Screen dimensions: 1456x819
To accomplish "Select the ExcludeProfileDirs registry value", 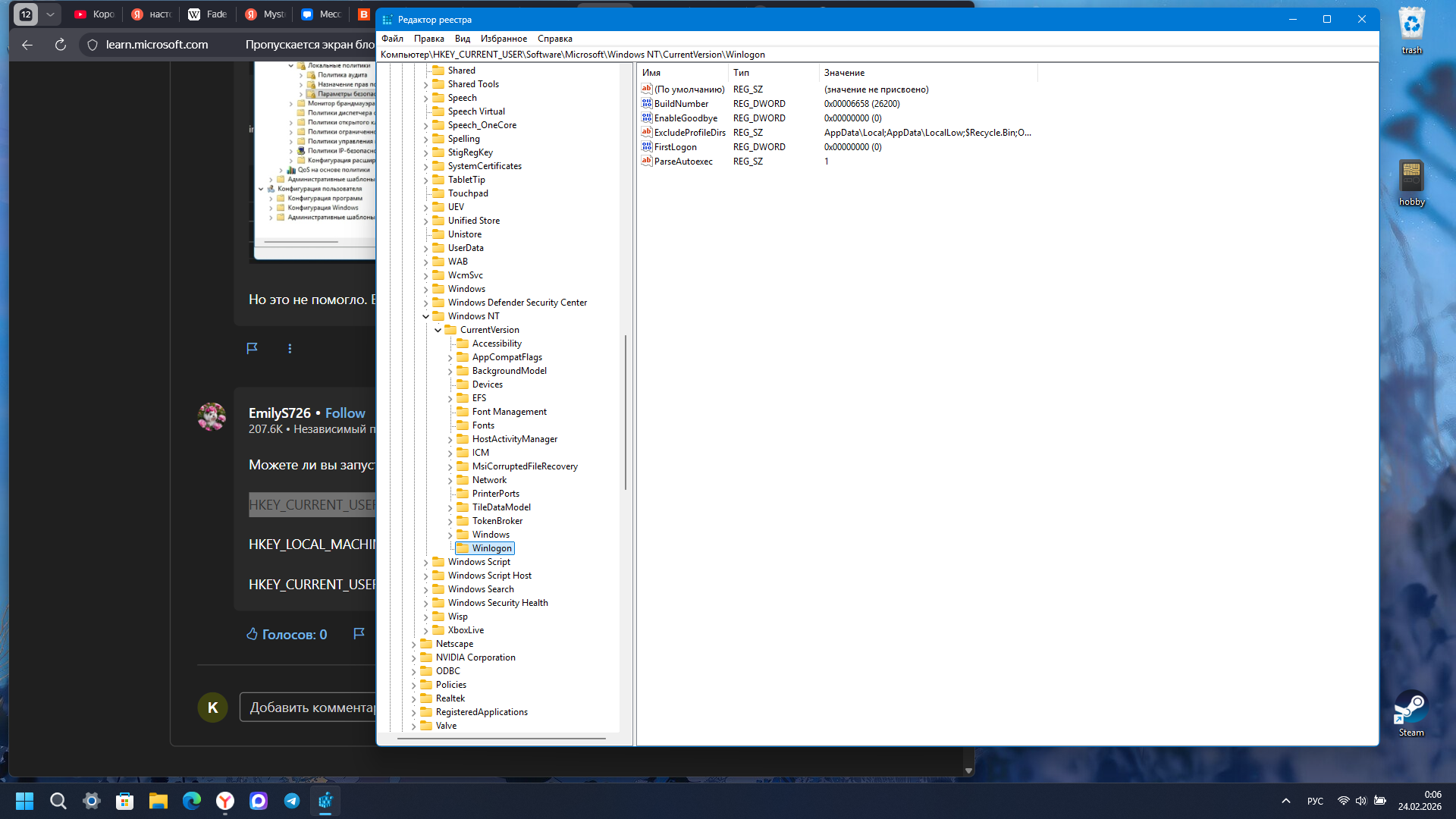I will [x=689, y=133].
